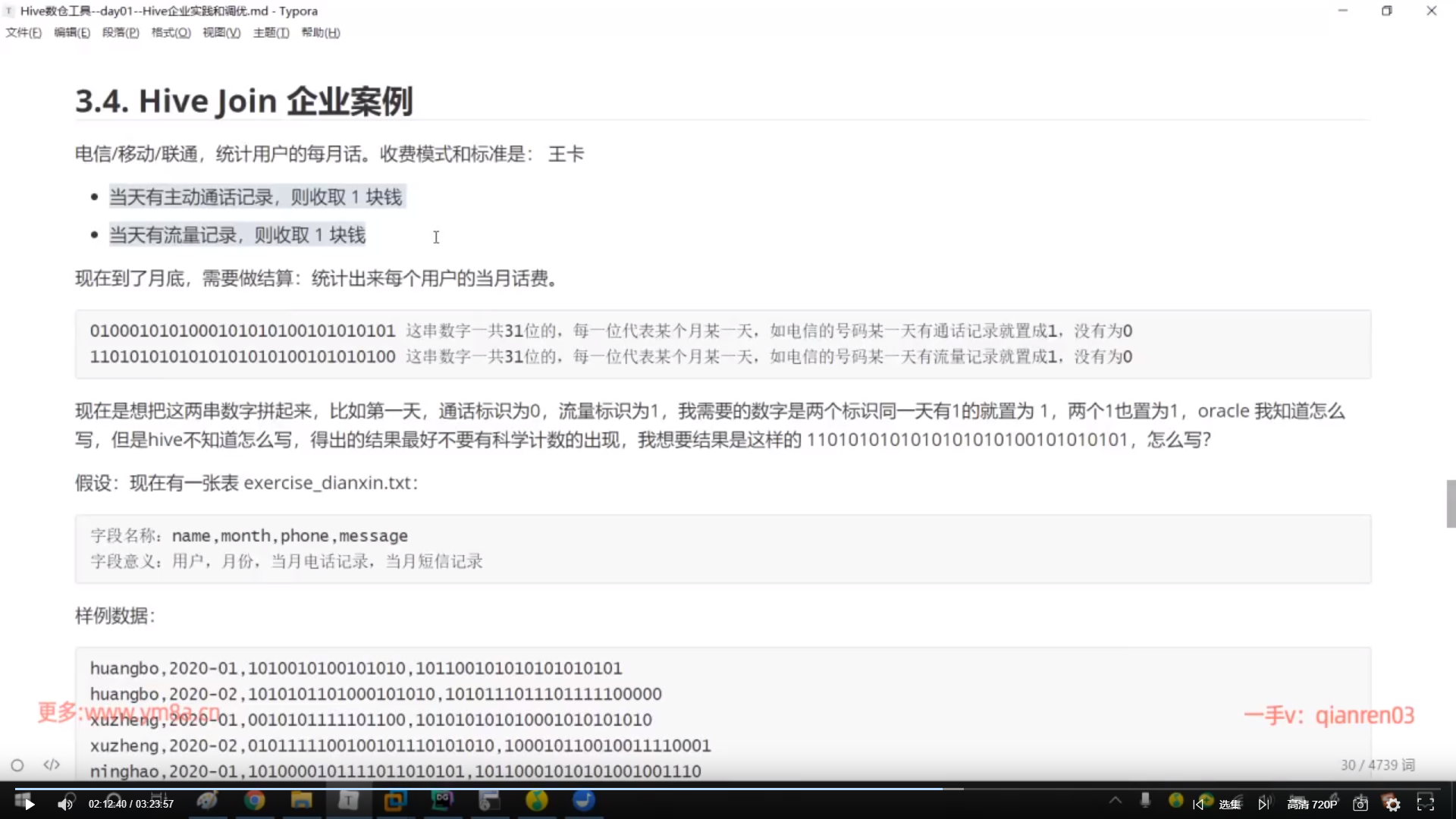Open 高清 720P quality selector
This screenshot has height=819, width=1456.
(x=1312, y=805)
